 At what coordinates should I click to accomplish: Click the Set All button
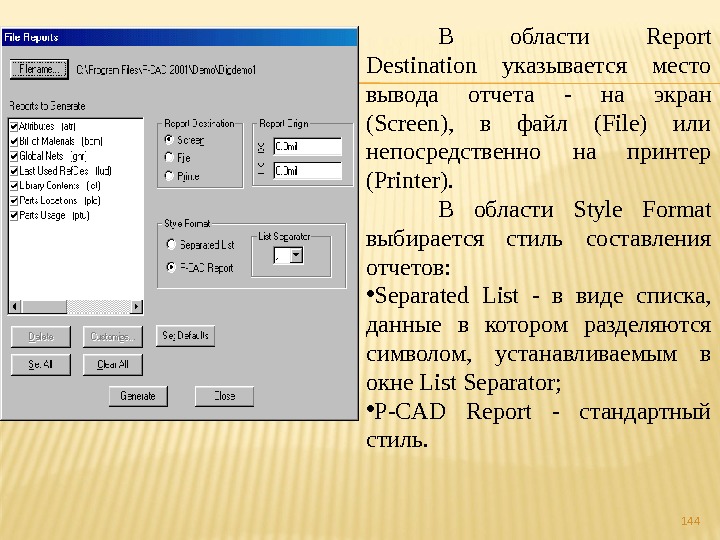coord(41,365)
